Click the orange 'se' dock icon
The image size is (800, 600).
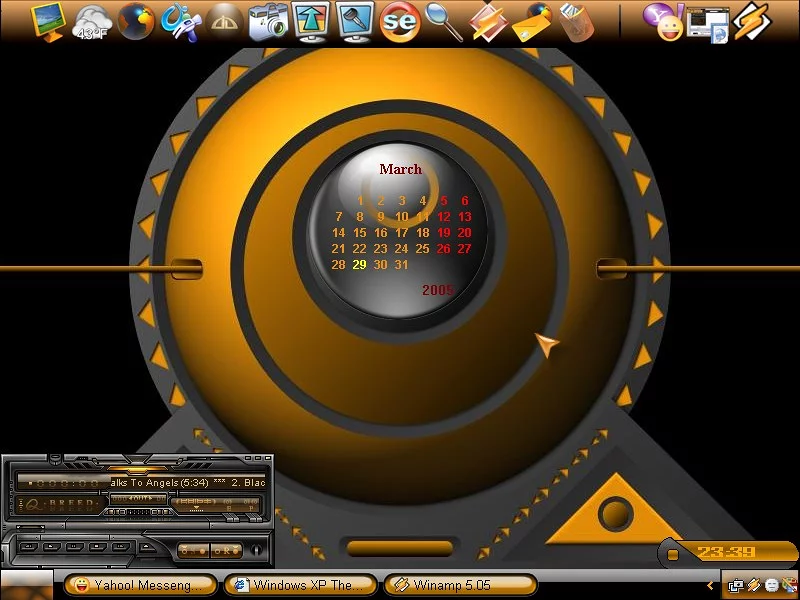pyautogui.click(x=399, y=22)
